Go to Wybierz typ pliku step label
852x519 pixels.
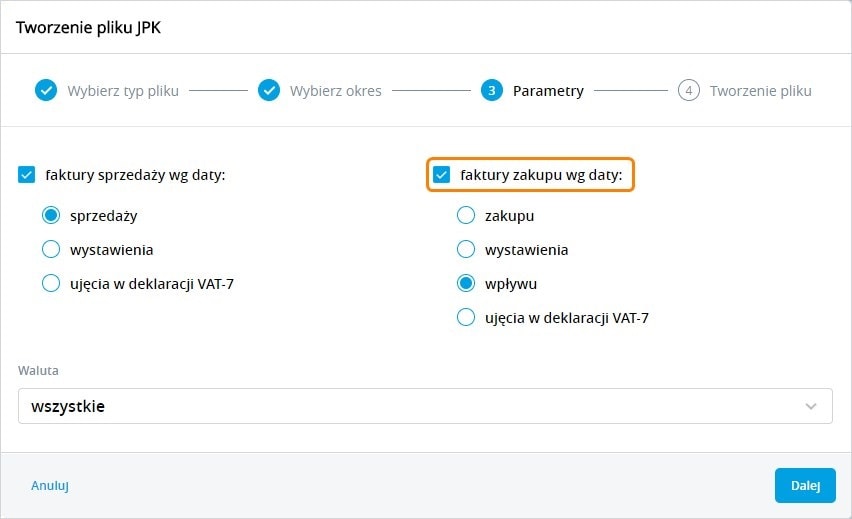pyautogui.click(x=123, y=91)
